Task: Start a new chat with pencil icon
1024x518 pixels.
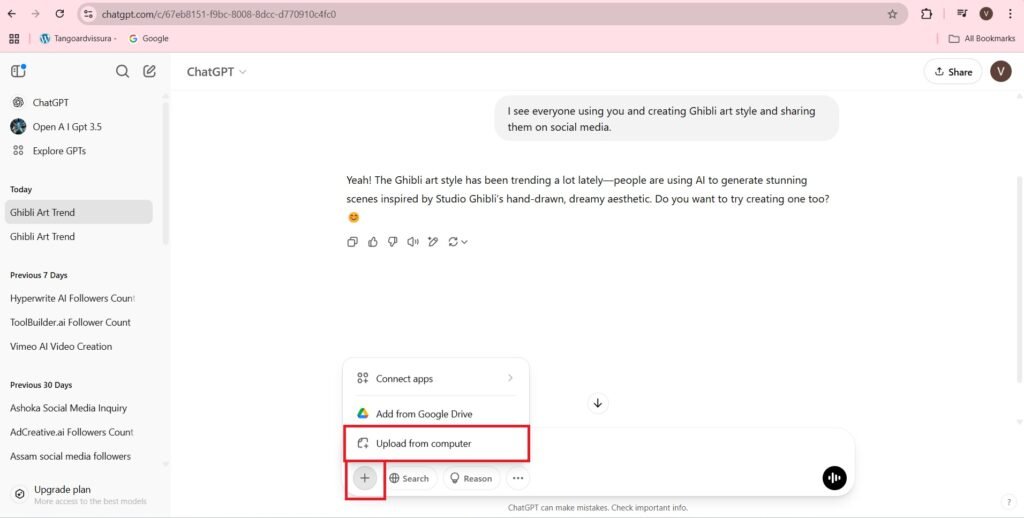Action: tap(150, 71)
